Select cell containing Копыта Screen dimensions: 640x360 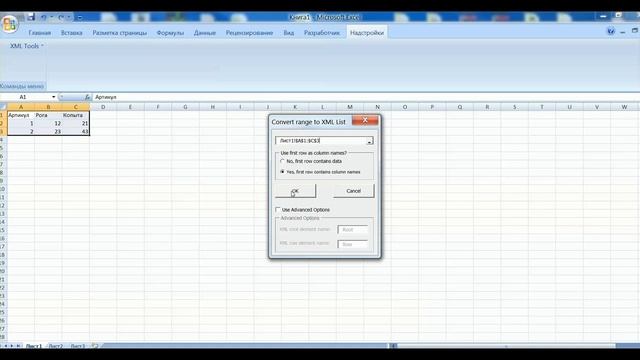pos(76,115)
